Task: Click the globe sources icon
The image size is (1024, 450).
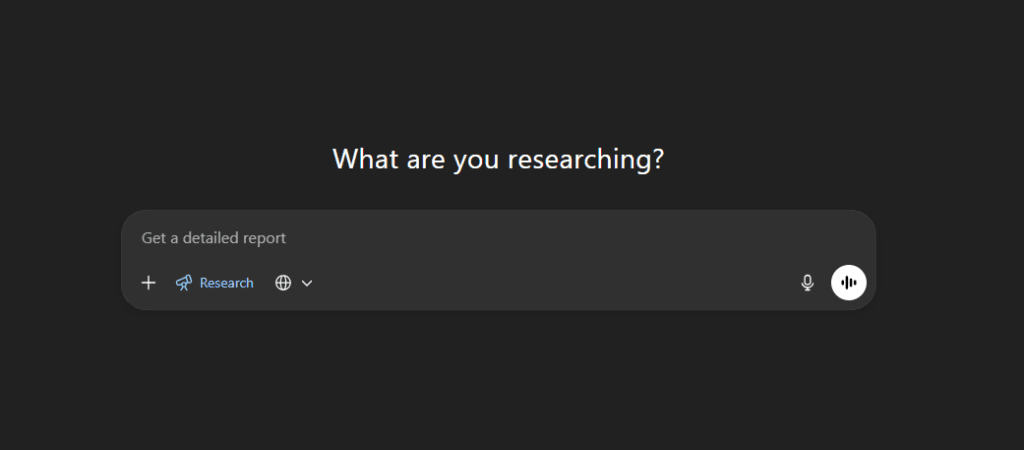Action: (284, 283)
